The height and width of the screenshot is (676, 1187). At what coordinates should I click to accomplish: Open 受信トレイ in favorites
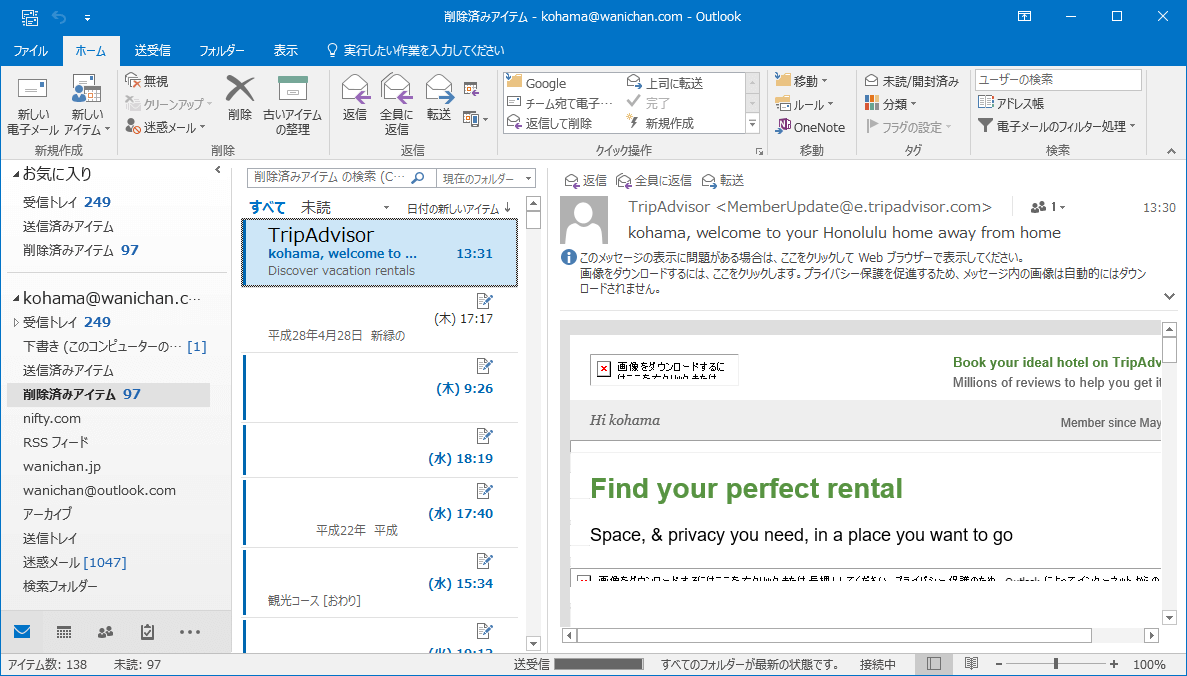[x=67, y=202]
